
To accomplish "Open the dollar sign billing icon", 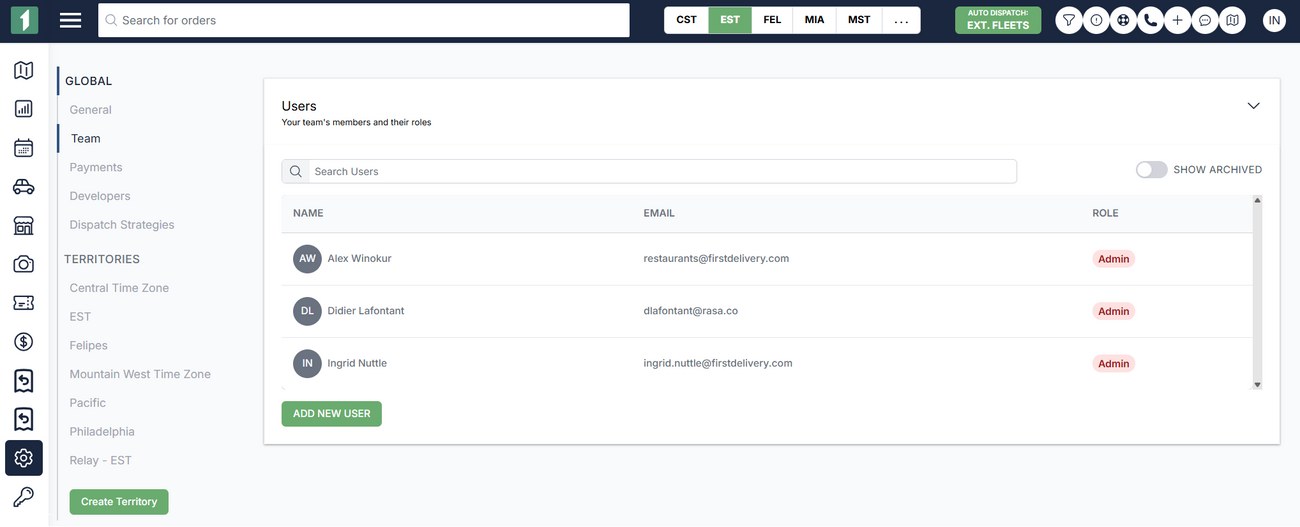I will click(x=24, y=342).
